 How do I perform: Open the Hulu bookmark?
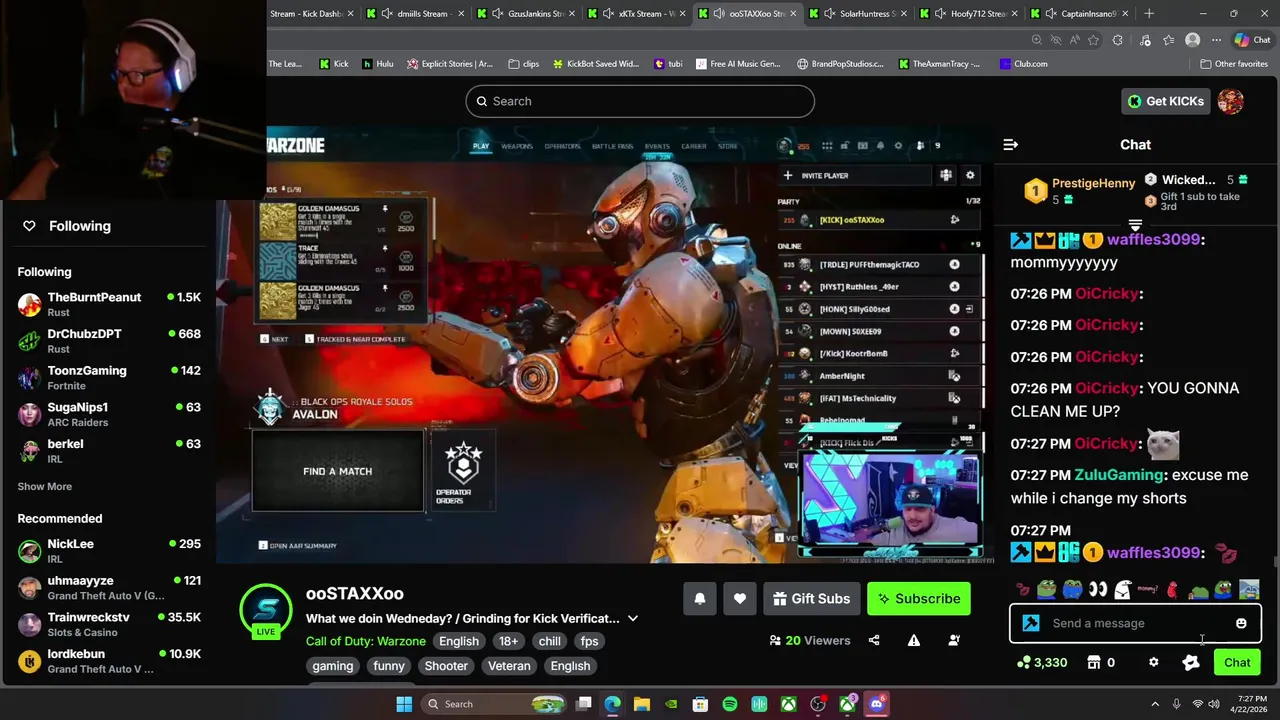(378, 64)
